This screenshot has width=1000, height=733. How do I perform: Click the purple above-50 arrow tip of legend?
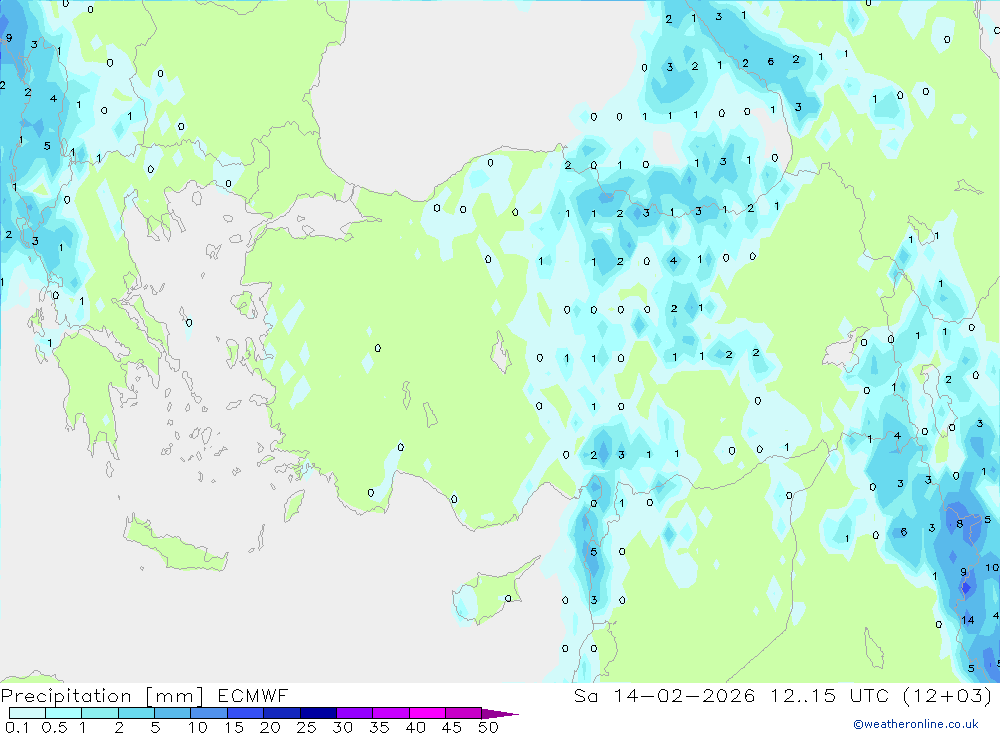pos(499,714)
